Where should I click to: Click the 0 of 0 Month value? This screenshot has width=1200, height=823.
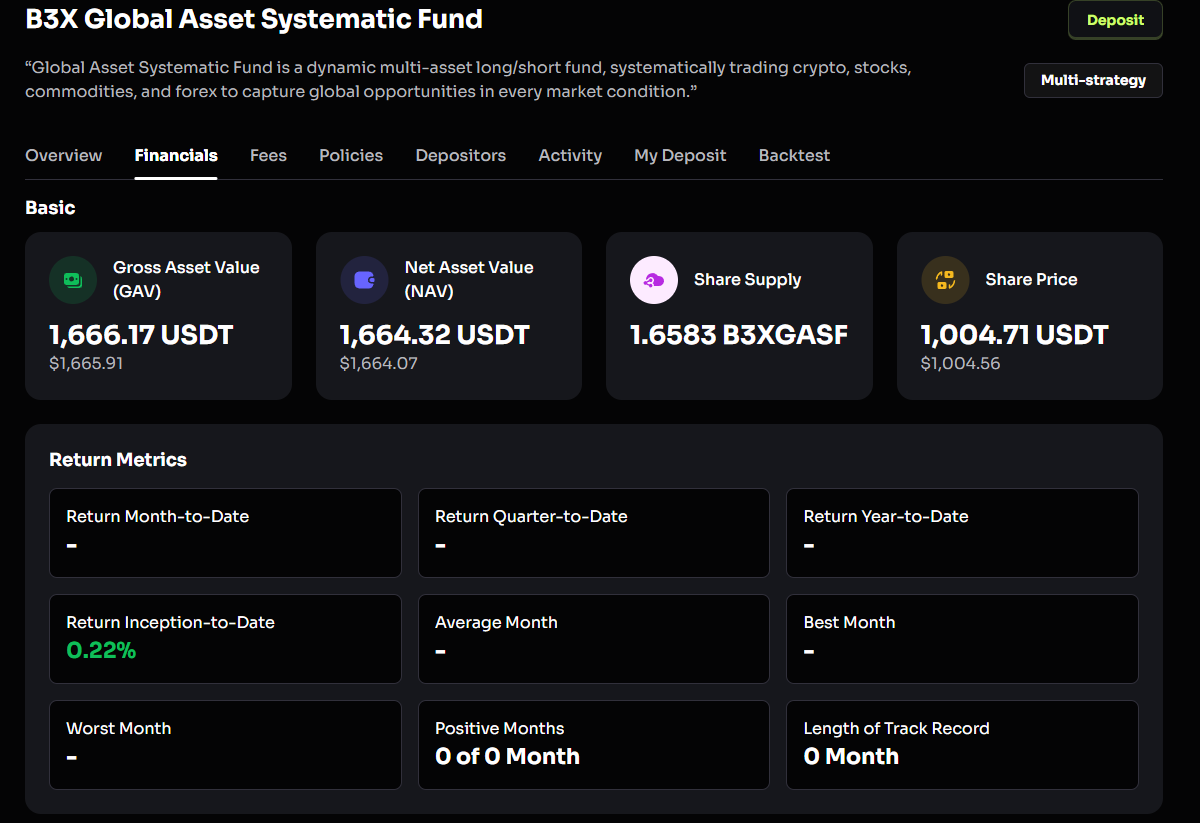tap(507, 756)
